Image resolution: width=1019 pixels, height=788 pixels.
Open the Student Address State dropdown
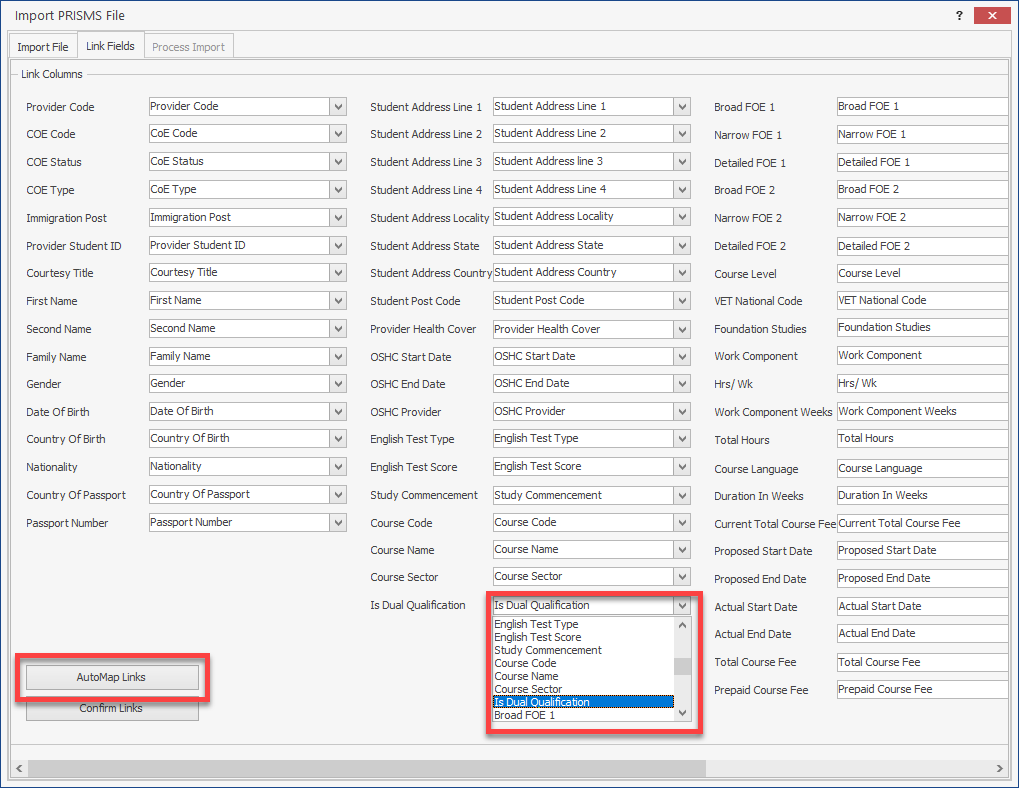click(x=682, y=246)
